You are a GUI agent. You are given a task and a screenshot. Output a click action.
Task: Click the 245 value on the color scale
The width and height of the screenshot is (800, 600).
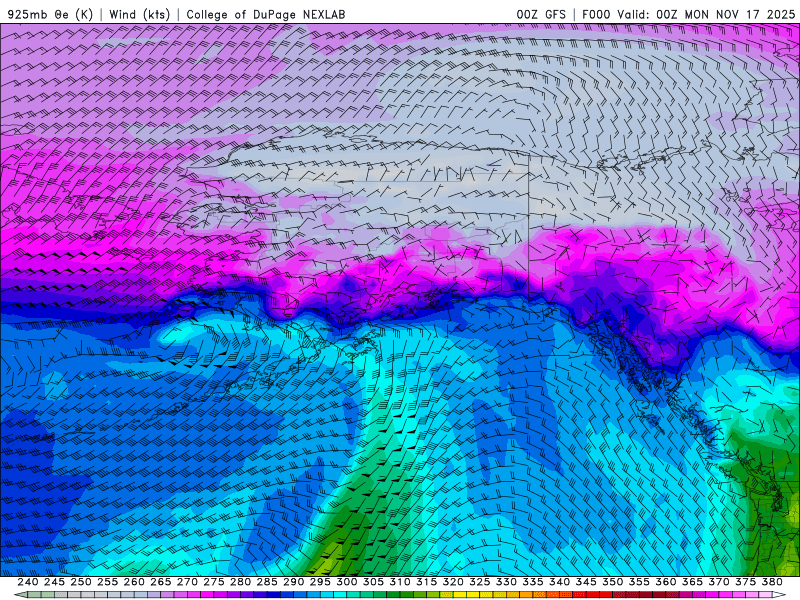(x=55, y=582)
